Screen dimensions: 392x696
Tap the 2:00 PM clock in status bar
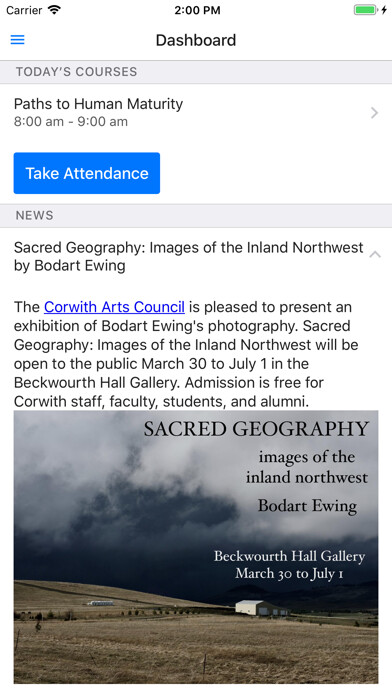click(197, 10)
